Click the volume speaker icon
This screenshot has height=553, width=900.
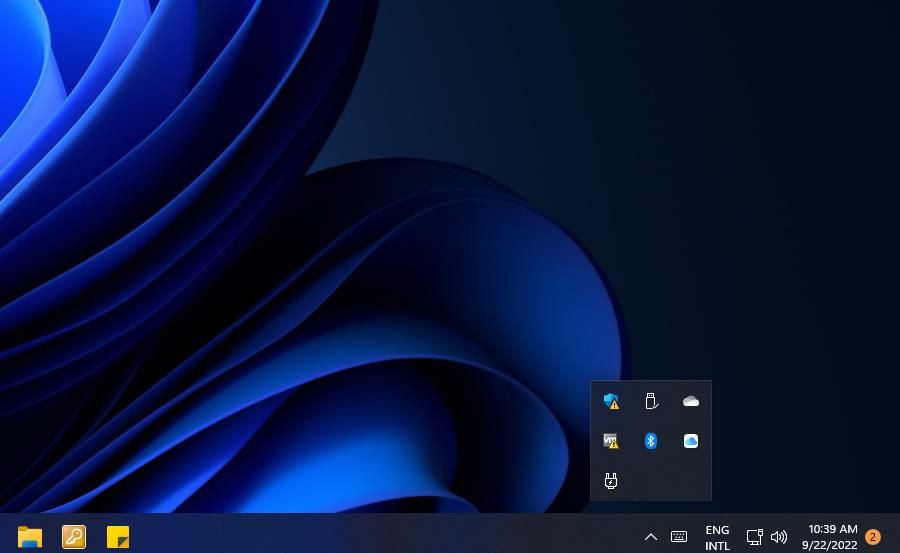point(778,537)
